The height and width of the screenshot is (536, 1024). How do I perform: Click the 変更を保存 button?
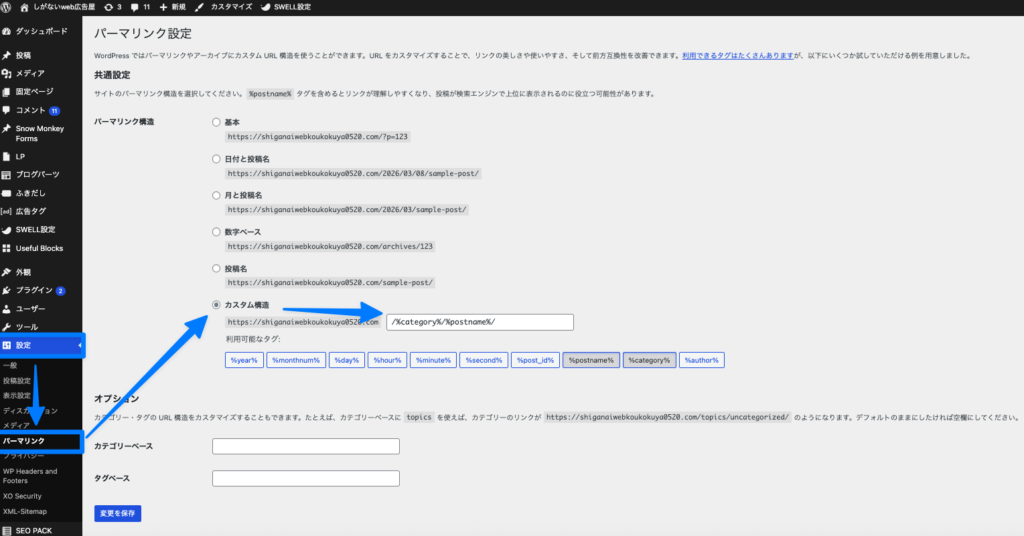pos(118,513)
